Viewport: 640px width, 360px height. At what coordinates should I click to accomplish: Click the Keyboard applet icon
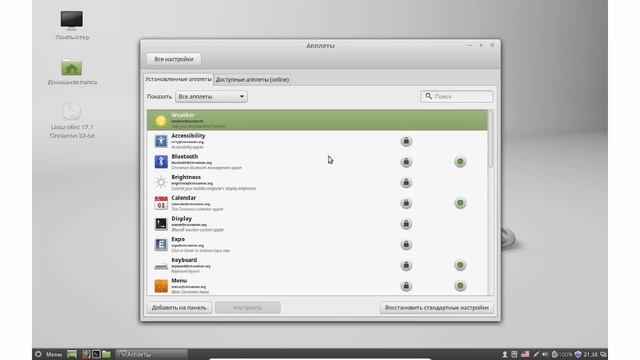click(161, 266)
